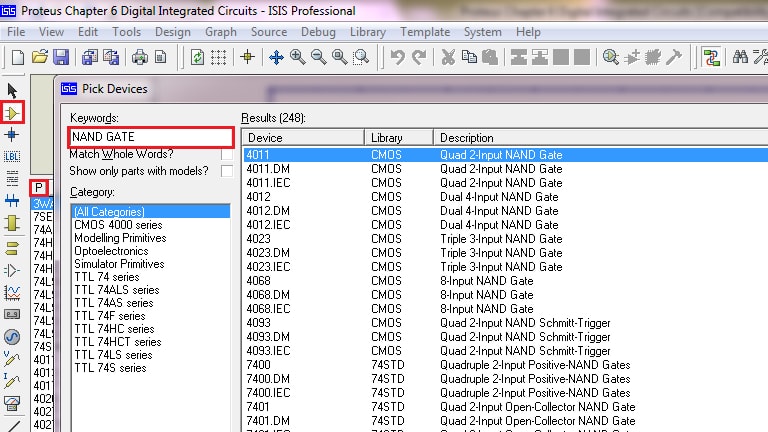Screen dimensions: 768x432
Task: Toggle Show only parts with models
Action: pyautogui.click(x=228, y=171)
